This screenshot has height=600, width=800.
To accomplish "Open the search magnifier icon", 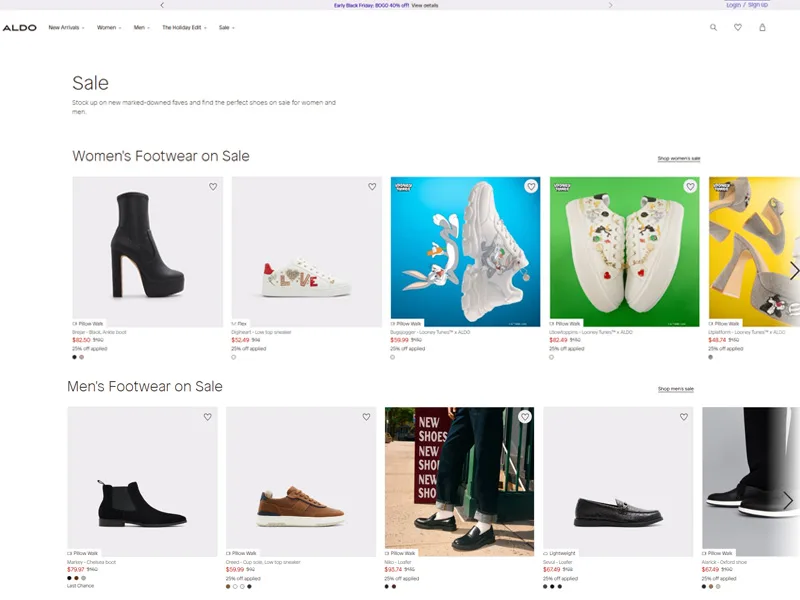I will coord(713,28).
